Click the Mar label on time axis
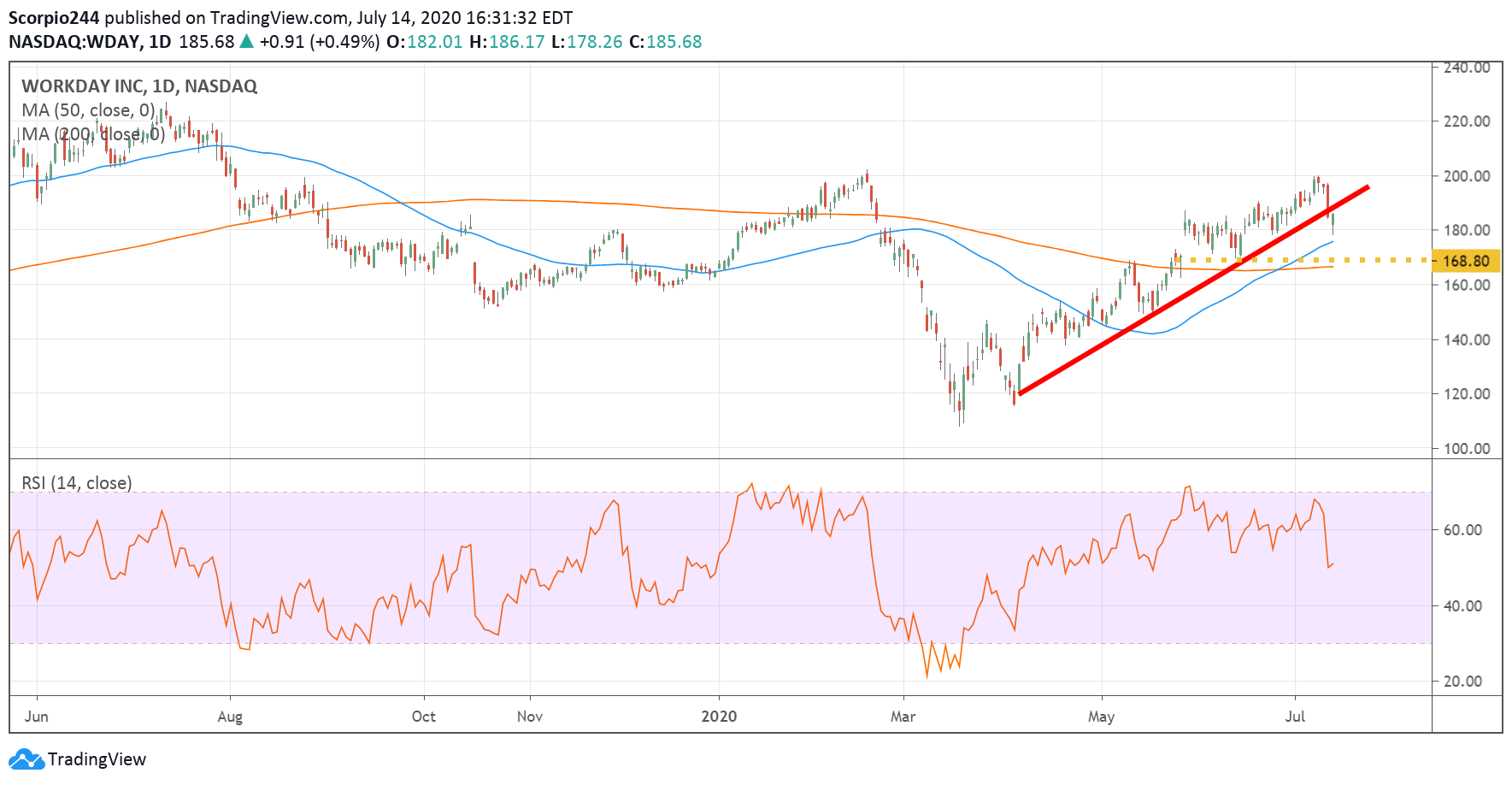The image size is (1512, 785). tap(903, 717)
